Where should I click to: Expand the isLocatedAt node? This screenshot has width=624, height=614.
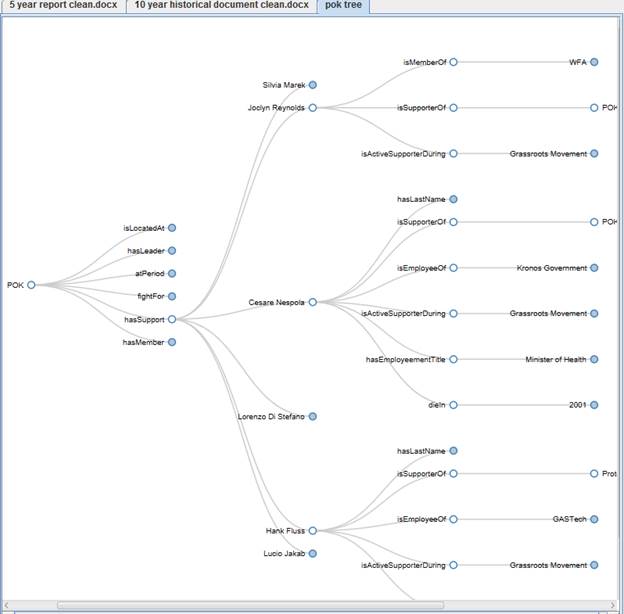pos(172,228)
